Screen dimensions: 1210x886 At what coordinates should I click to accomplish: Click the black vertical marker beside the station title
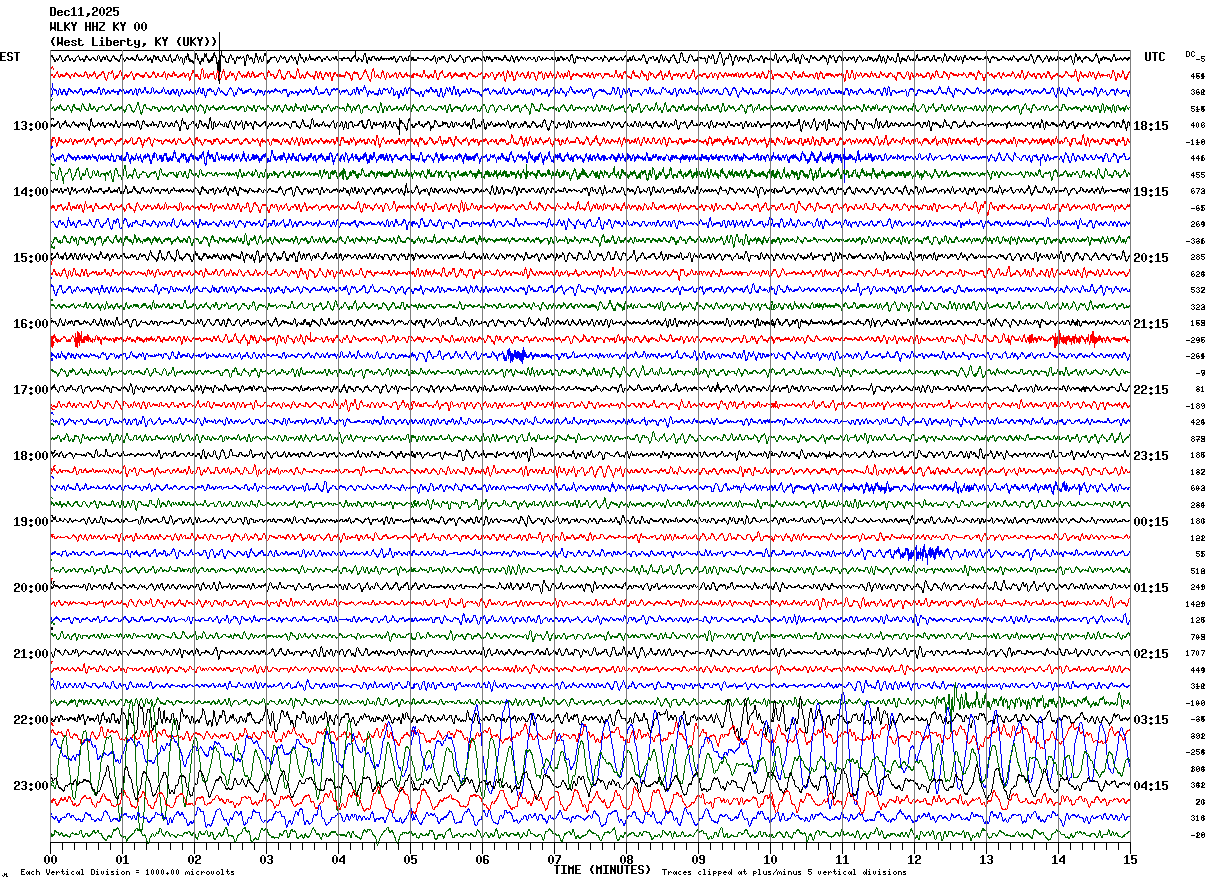click(219, 55)
